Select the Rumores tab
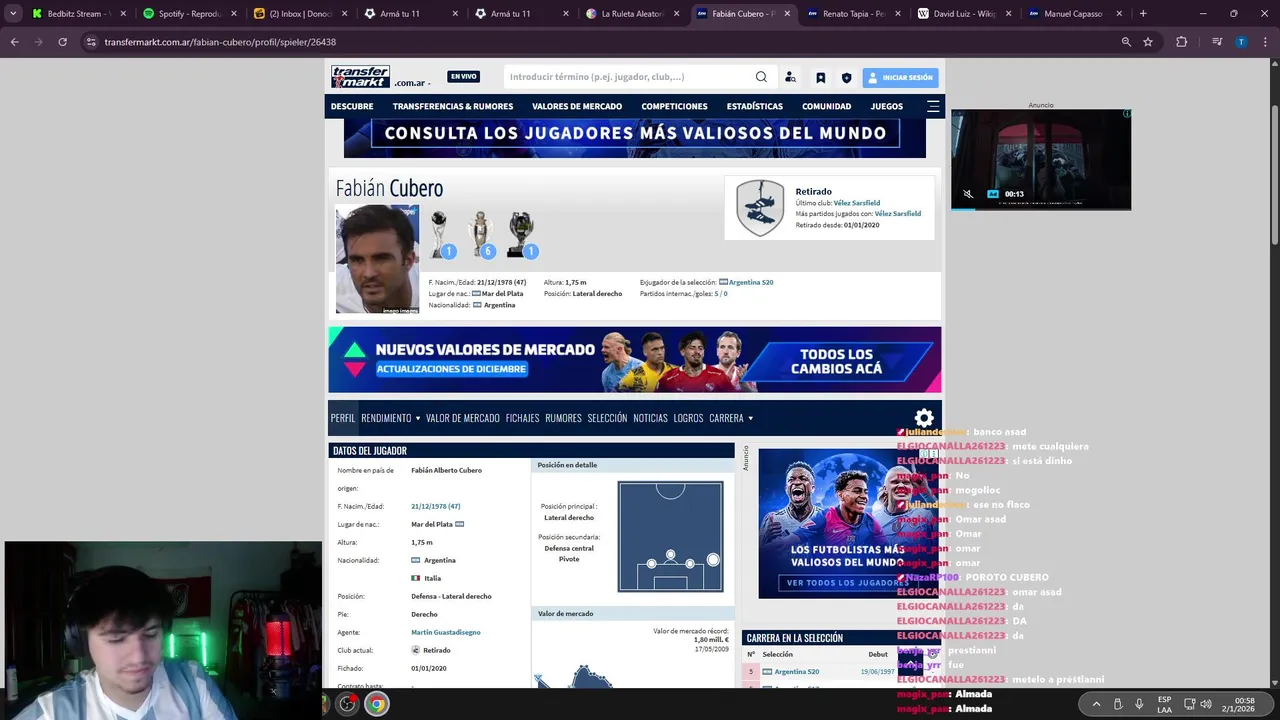The width and height of the screenshot is (1280, 720). pyautogui.click(x=563, y=418)
